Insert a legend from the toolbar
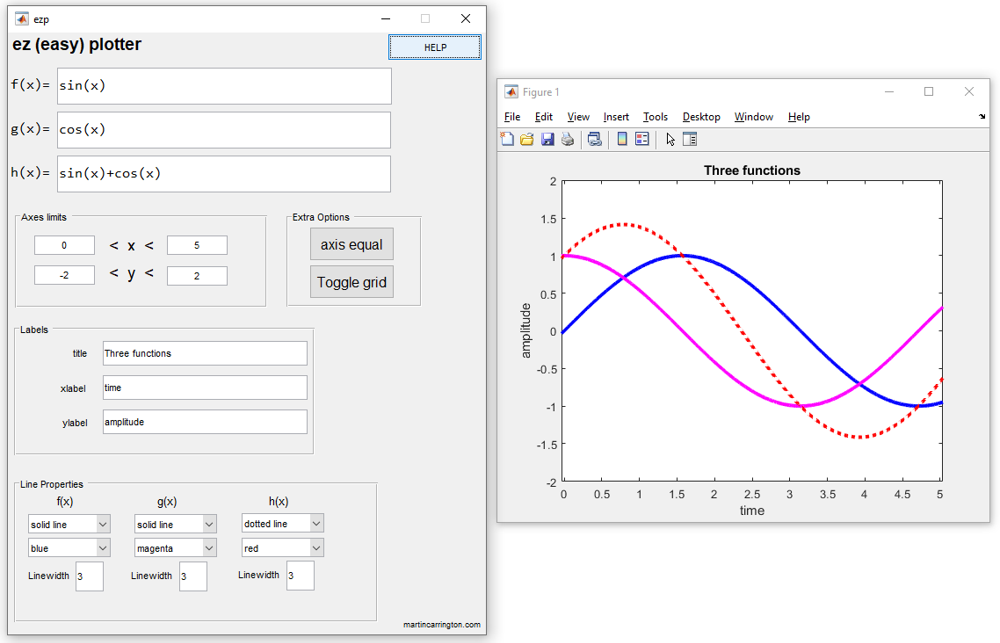The height and width of the screenshot is (643, 1000). coord(642,140)
